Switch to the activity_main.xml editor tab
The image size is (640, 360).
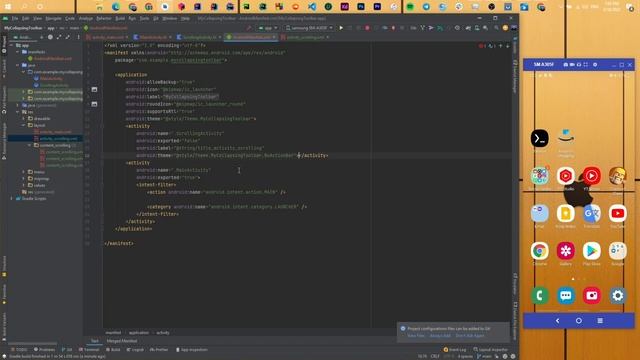click(107, 37)
